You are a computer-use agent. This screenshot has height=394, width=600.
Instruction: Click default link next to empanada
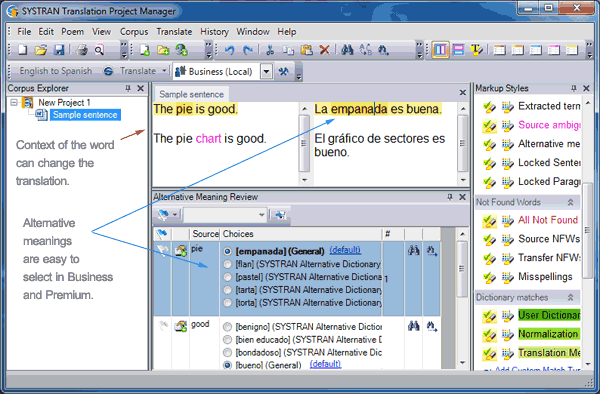(x=345, y=250)
